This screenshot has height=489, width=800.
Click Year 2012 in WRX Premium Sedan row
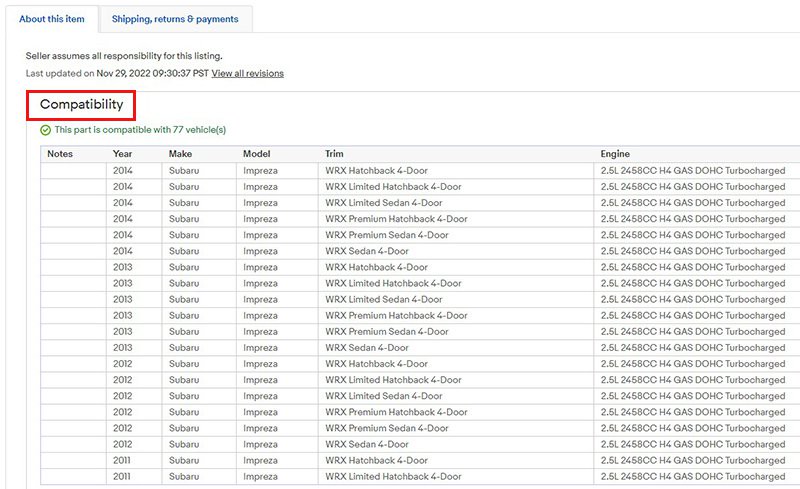[122, 428]
